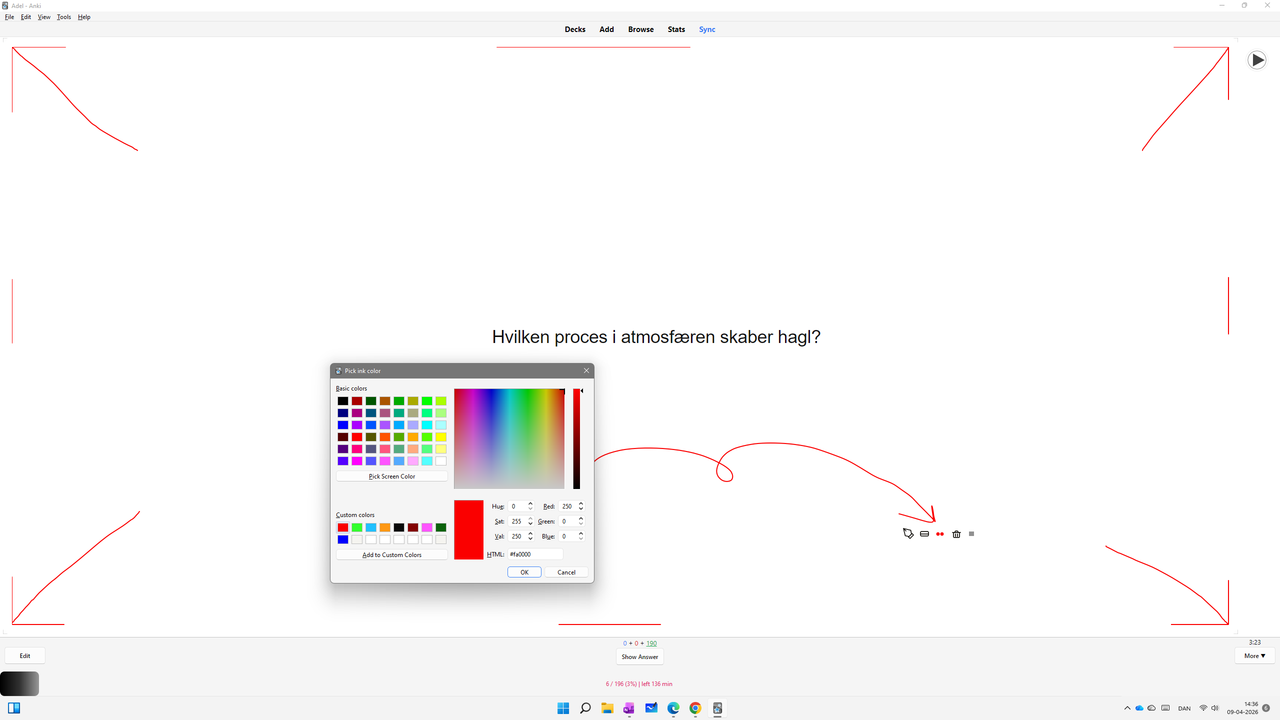
Task: Select the red custom color swatch
Action: pyautogui.click(x=343, y=527)
